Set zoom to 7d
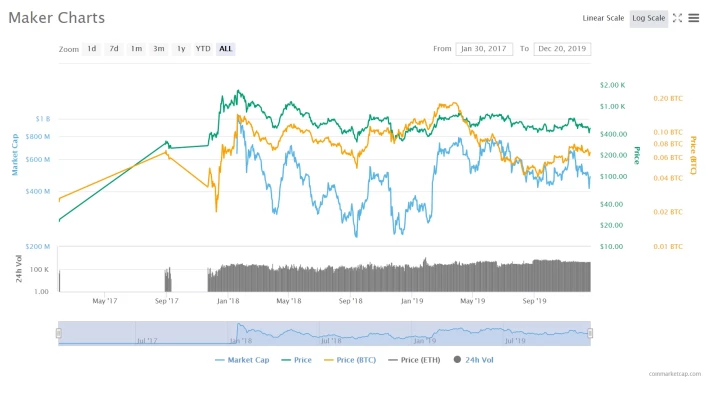Image resolution: width=710 pixels, height=396 pixels. point(114,49)
